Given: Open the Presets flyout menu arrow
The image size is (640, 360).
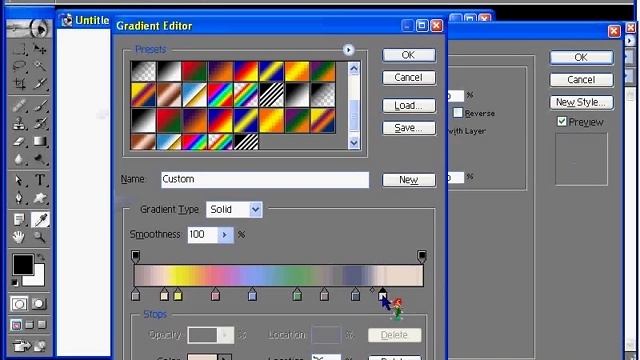Looking at the screenshot, I should click(x=348, y=50).
